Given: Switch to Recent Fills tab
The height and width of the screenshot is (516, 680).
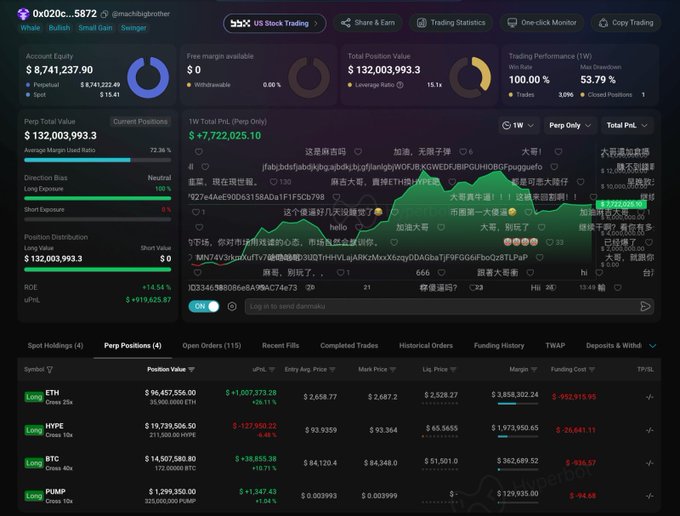Looking at the screenshot, I should [280, 346].
